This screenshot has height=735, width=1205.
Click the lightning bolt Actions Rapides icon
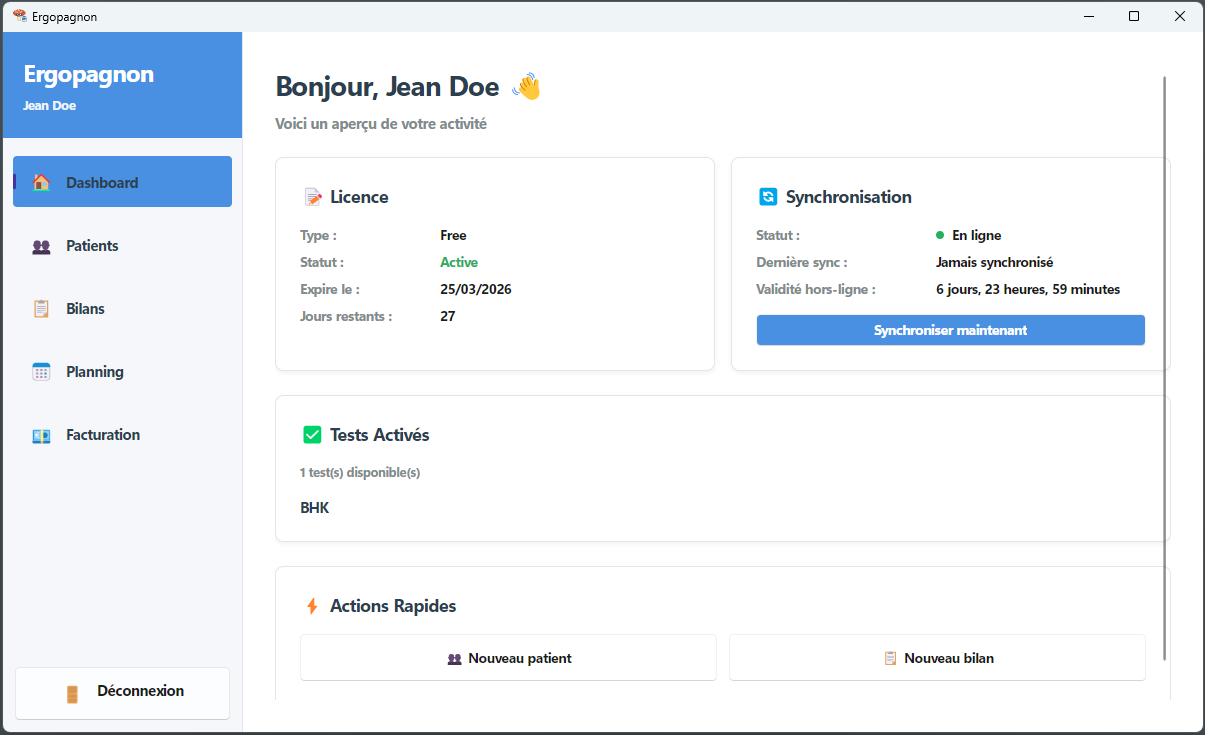(x=312, y=606)
